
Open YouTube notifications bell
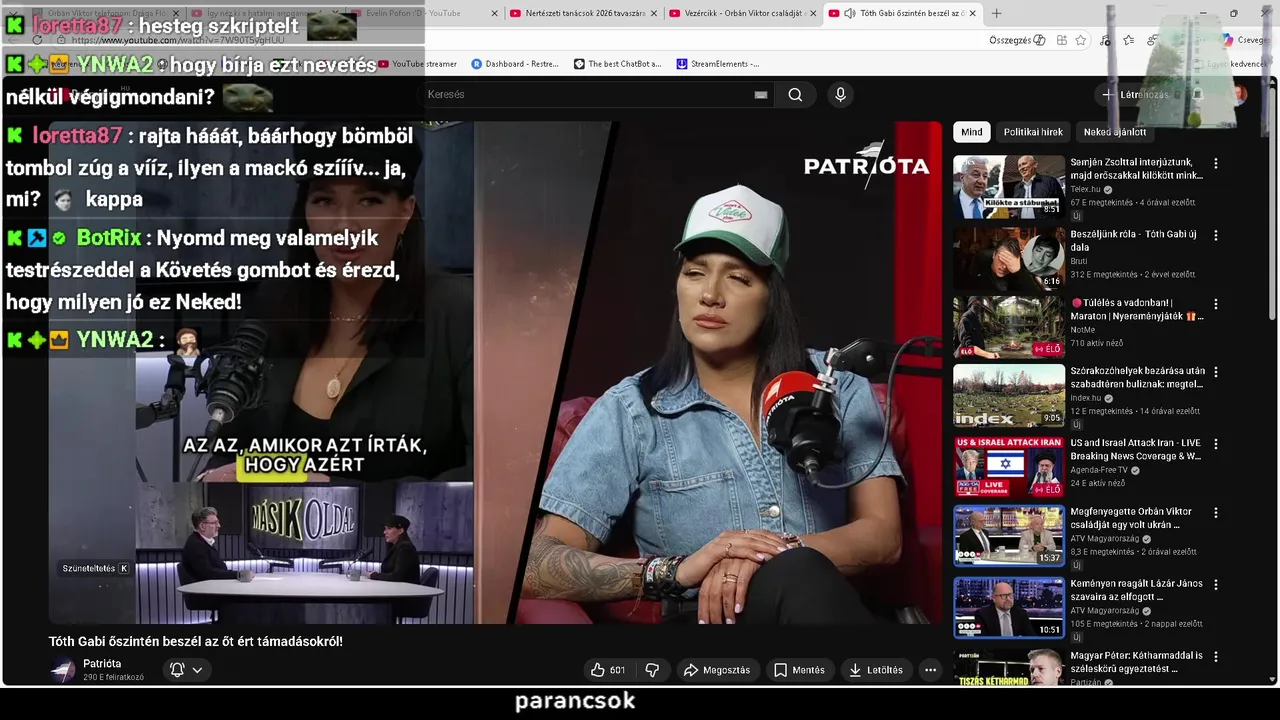click(1197, 95)
